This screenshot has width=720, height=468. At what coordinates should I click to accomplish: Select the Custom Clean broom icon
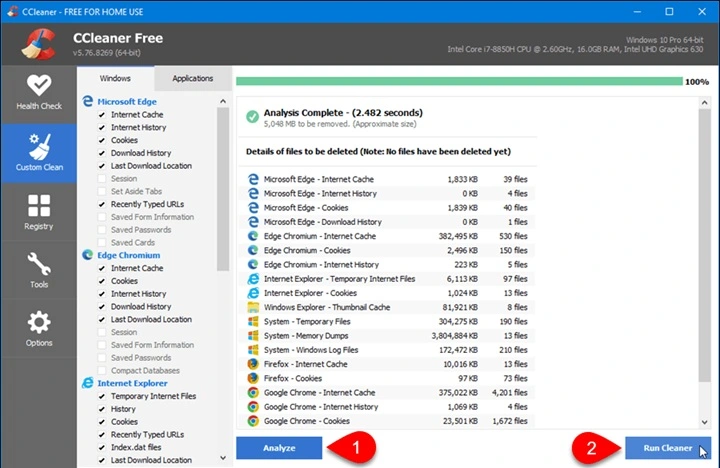[39, 146]
